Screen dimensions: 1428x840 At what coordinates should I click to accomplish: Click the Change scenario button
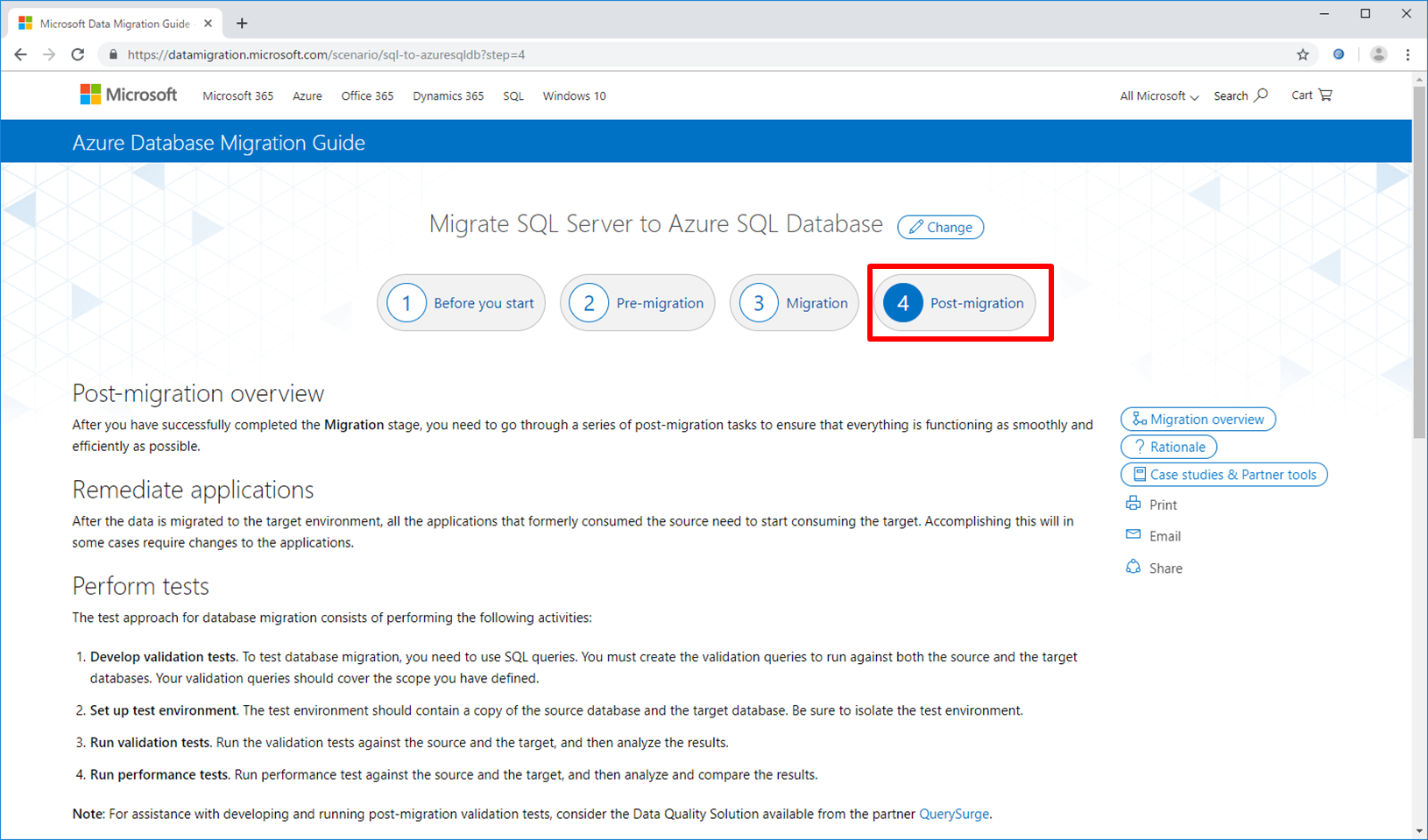click(940, 227)
